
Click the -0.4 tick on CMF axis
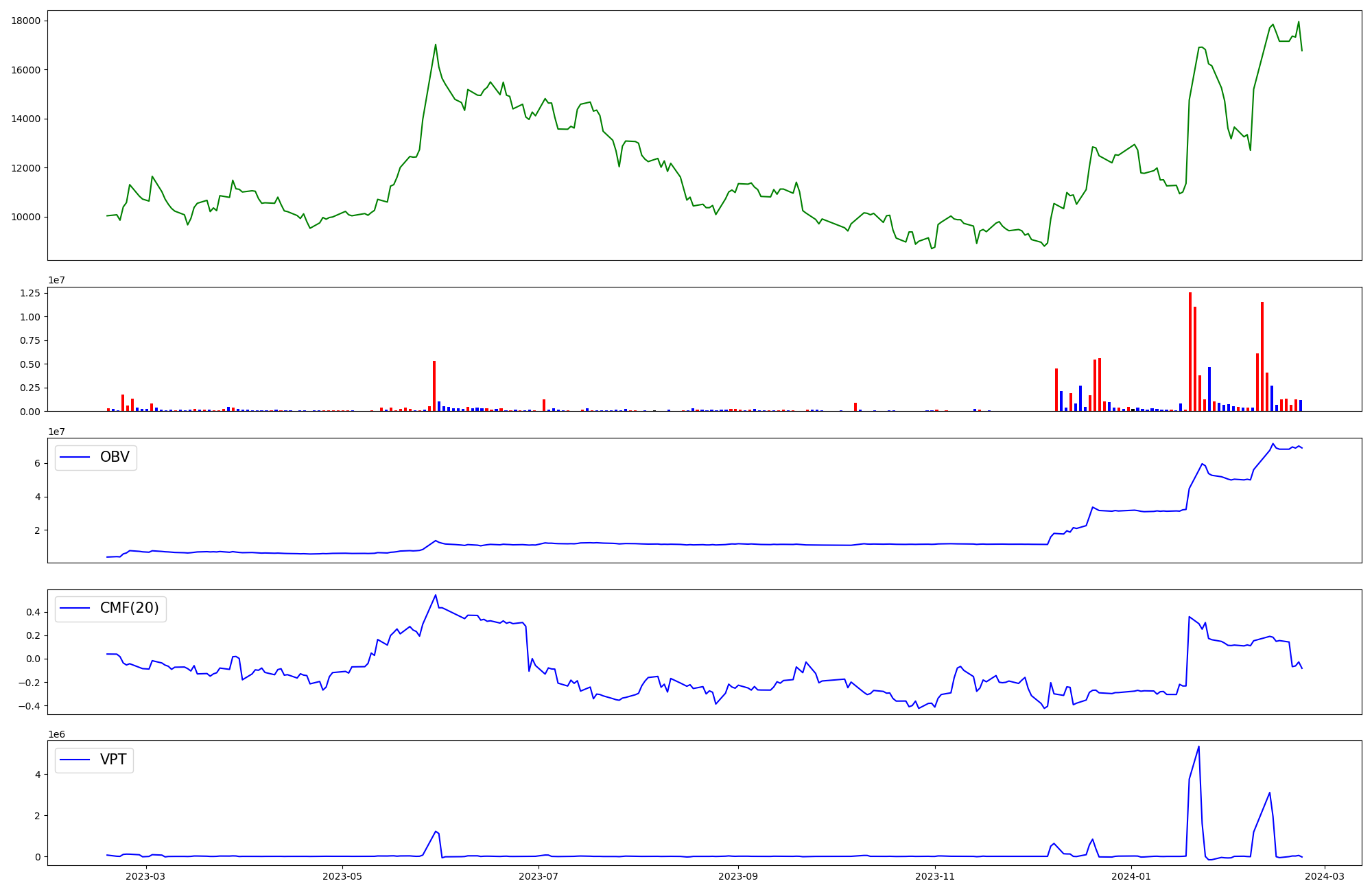point(31,706)
